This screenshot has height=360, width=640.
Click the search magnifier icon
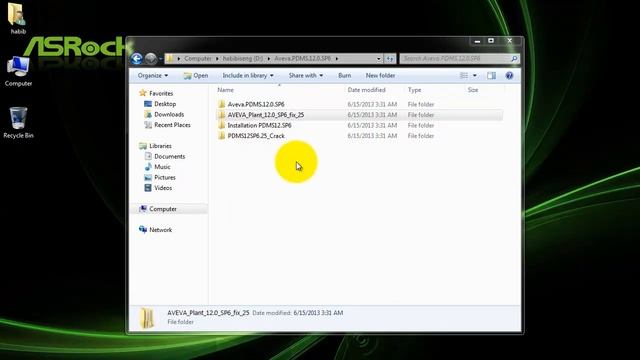coord(514,59)
